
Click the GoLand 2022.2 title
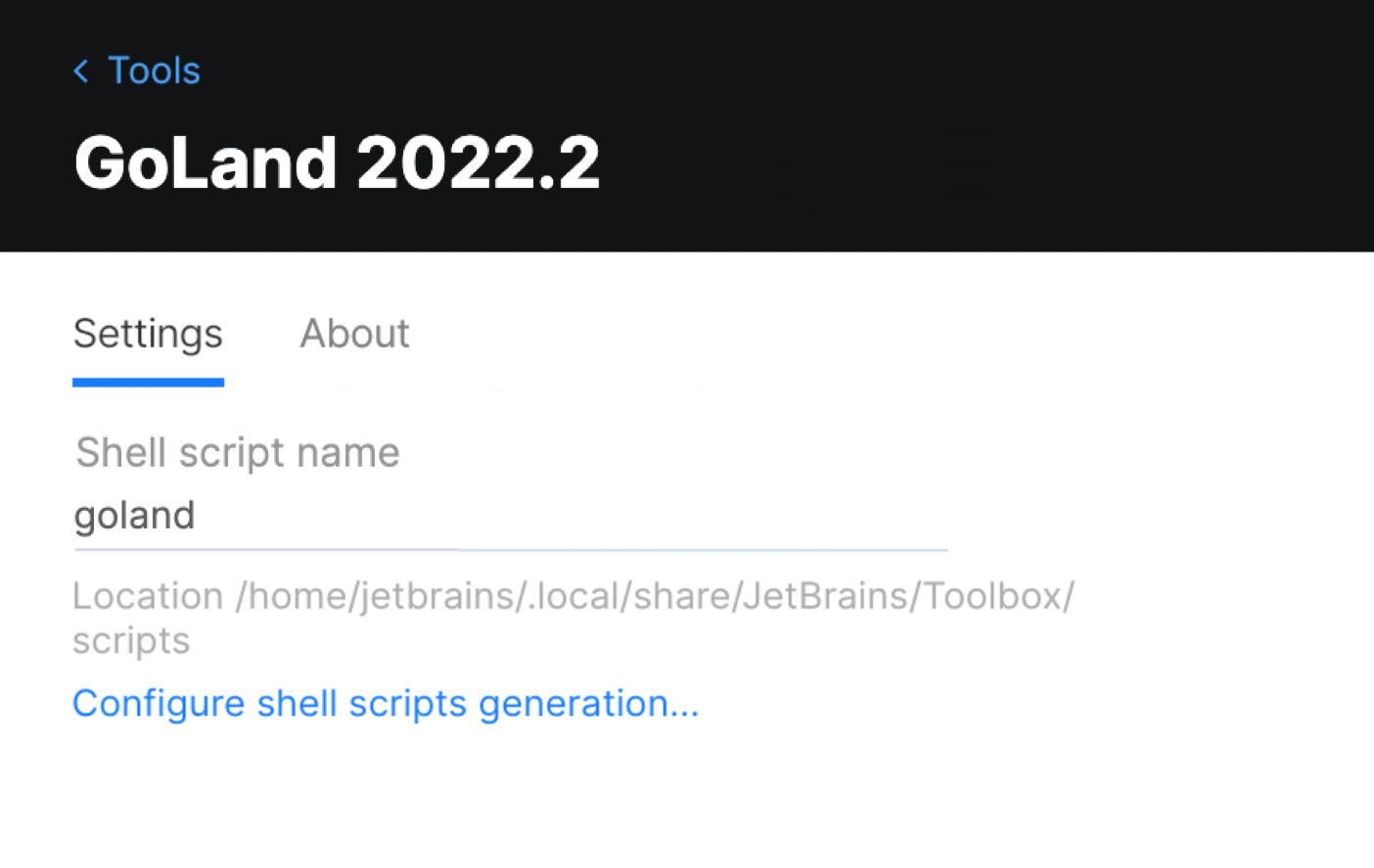point(337,161)
